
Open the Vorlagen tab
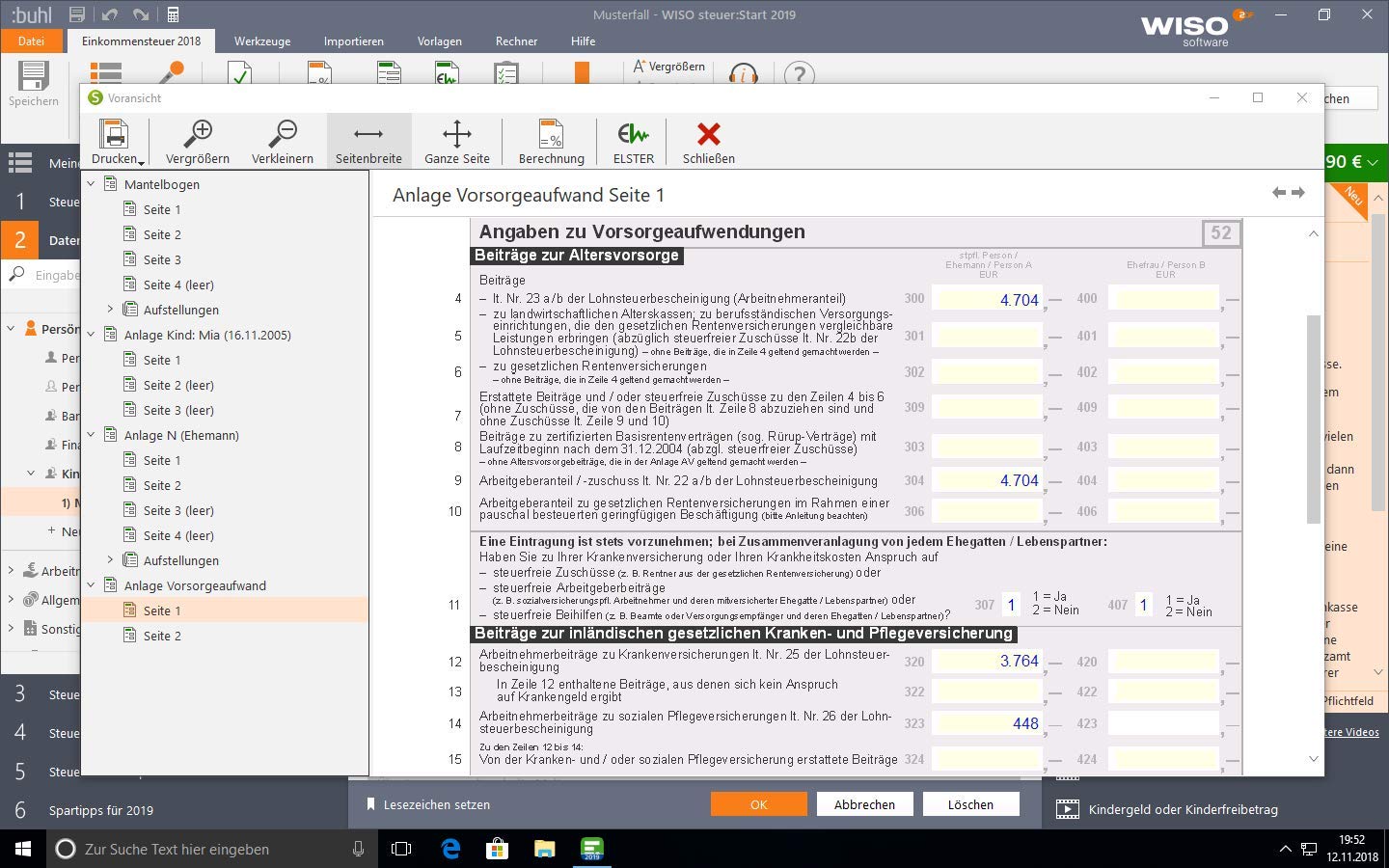click(x=439, y=41)
